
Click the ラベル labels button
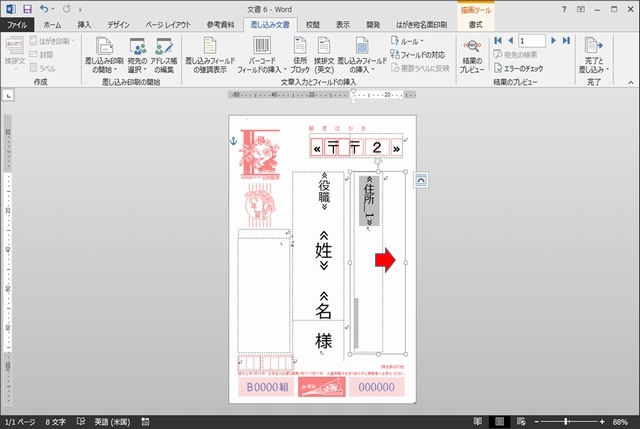coord(43,68)
